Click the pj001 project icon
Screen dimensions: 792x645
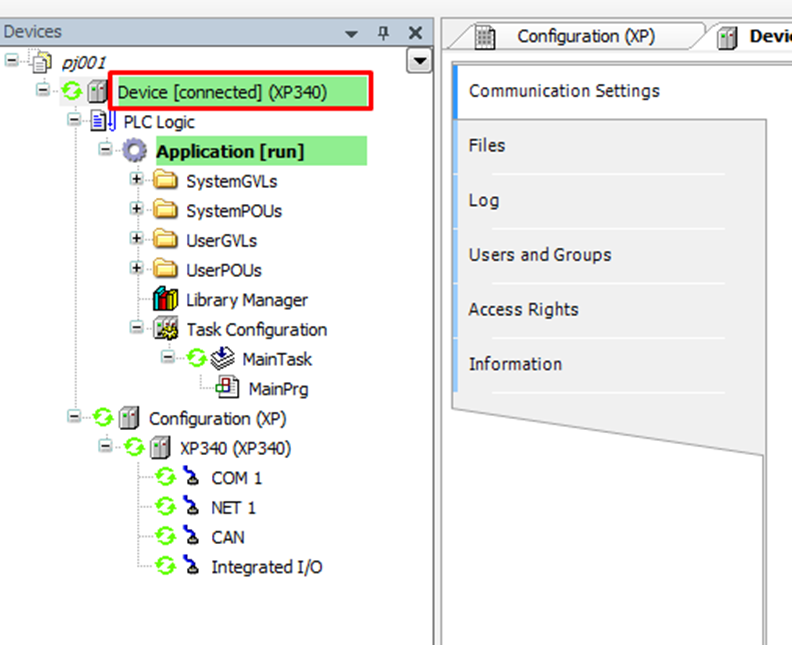click(42, 62)
